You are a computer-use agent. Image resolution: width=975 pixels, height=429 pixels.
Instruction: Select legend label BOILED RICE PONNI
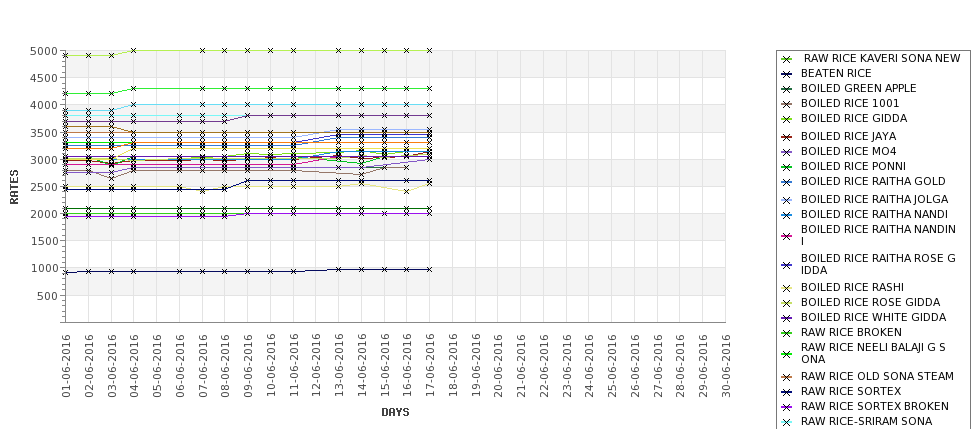(x=853, y=166)
